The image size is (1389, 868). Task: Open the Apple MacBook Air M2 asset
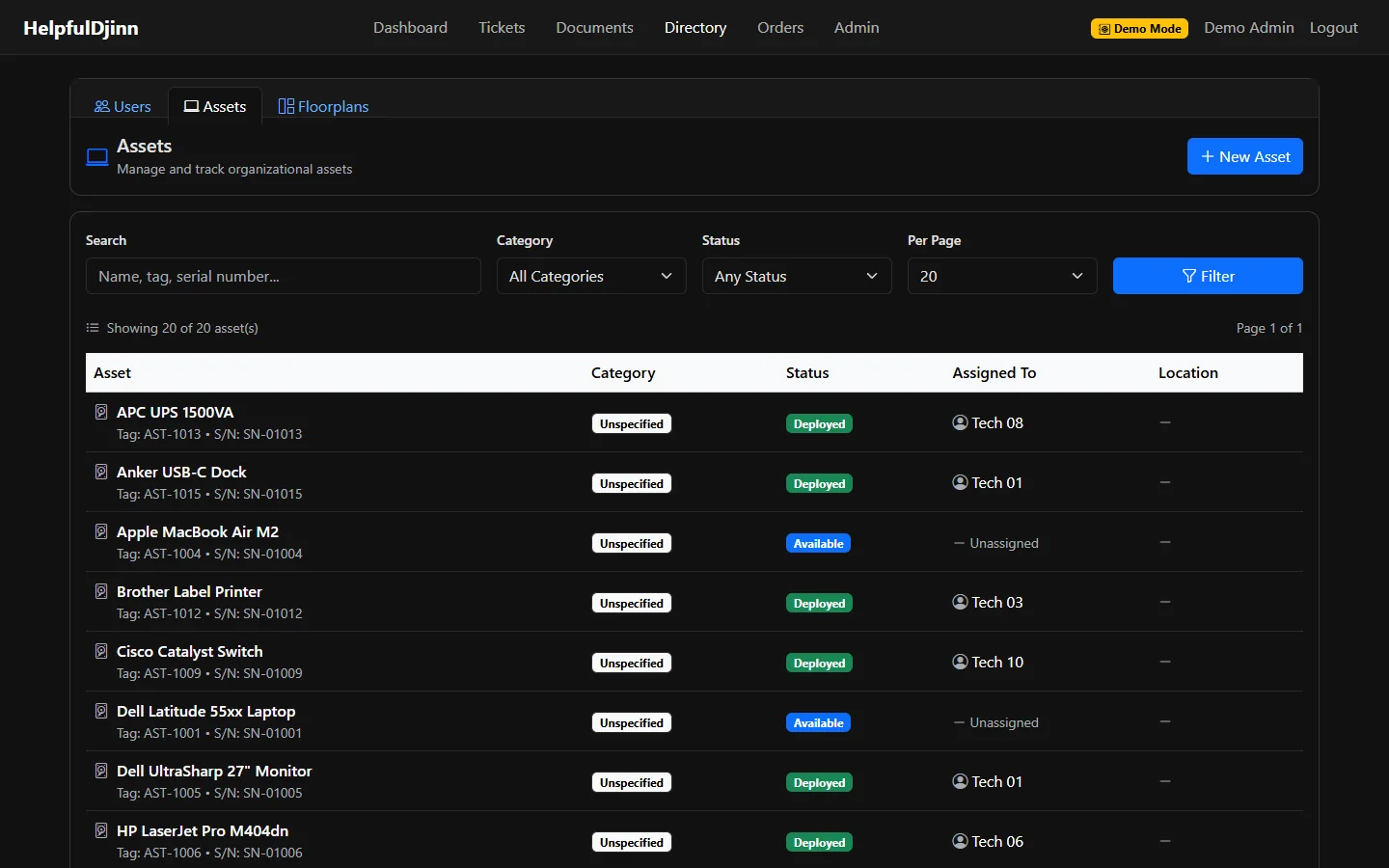(x=198, y=531)
